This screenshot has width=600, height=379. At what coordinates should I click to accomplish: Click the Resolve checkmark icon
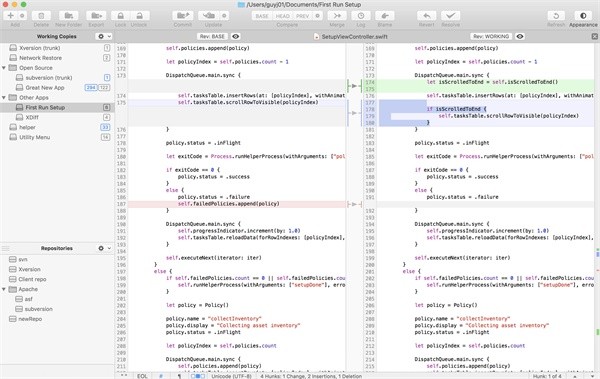click(450, 16)
